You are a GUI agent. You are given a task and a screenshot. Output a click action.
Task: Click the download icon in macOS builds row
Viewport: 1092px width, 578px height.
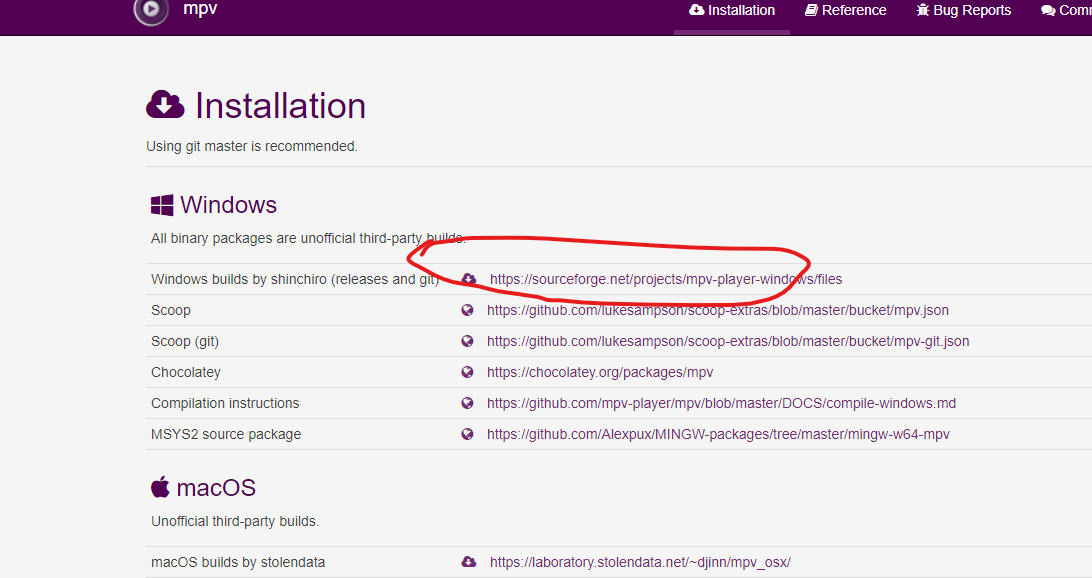tap(469, 562)
